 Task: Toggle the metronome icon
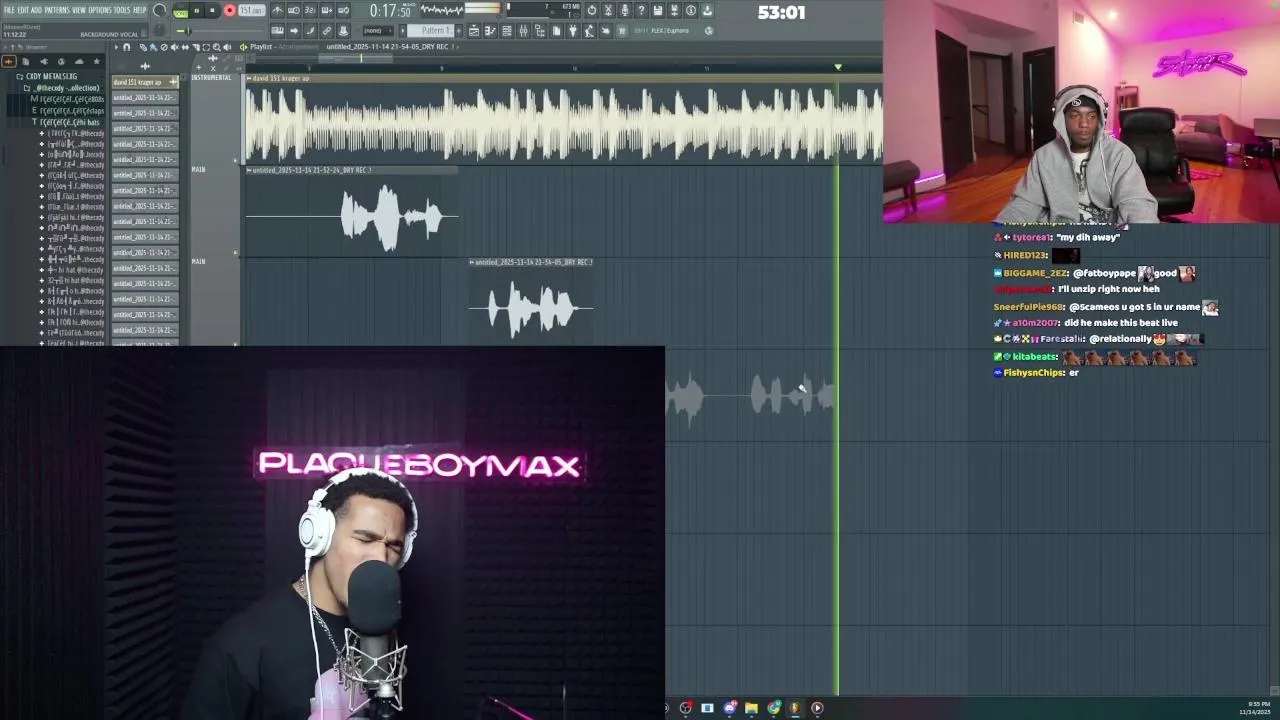click(x=277, y=11)
